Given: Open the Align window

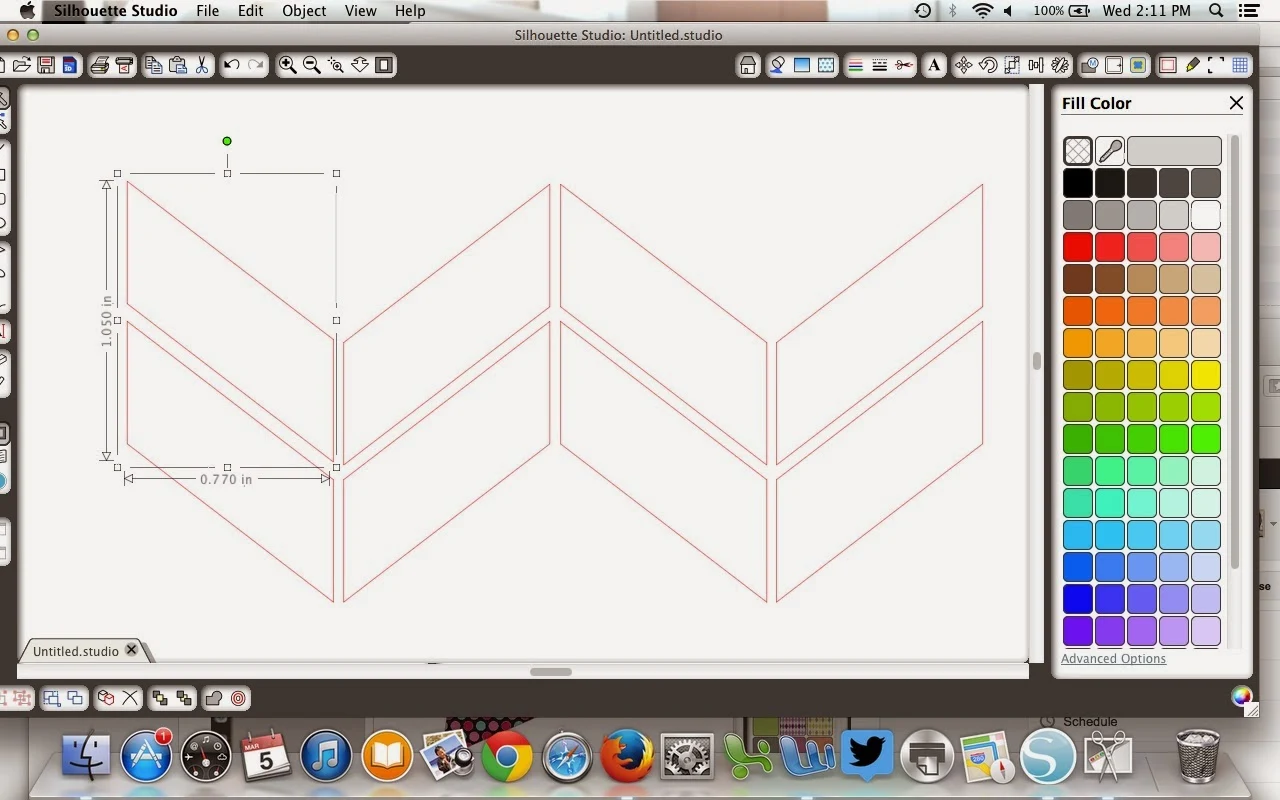Looking at the screenshot, I should coord(1036,66).
